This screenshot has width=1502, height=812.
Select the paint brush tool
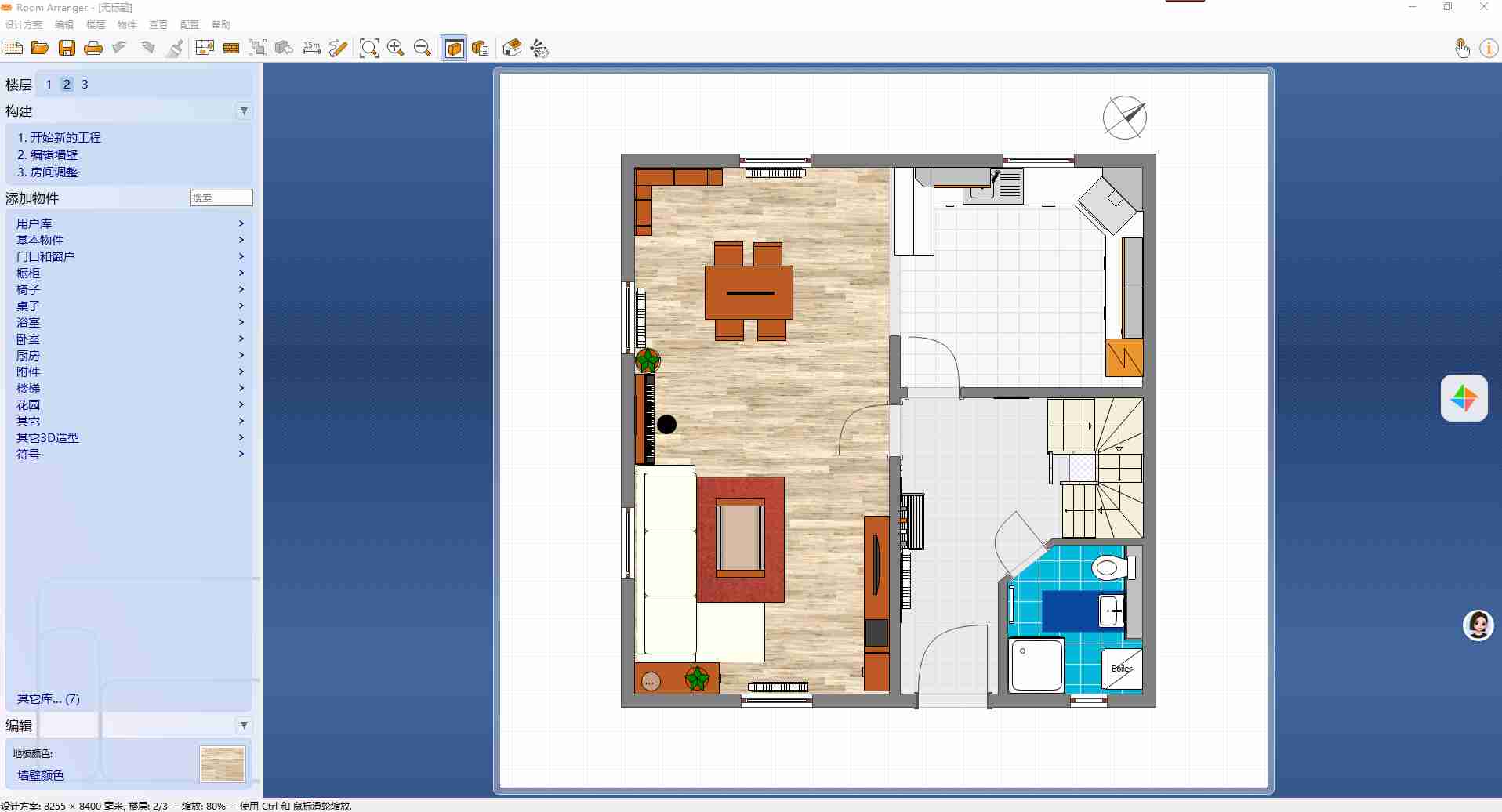point(175,49)
